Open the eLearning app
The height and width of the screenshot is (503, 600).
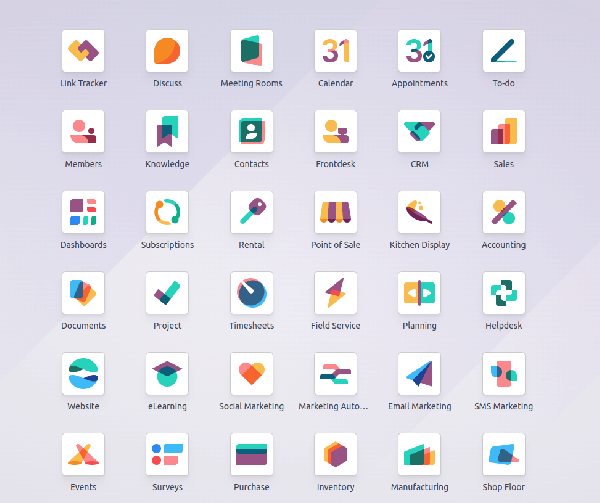pyautogui.click(x=167, y=374)
